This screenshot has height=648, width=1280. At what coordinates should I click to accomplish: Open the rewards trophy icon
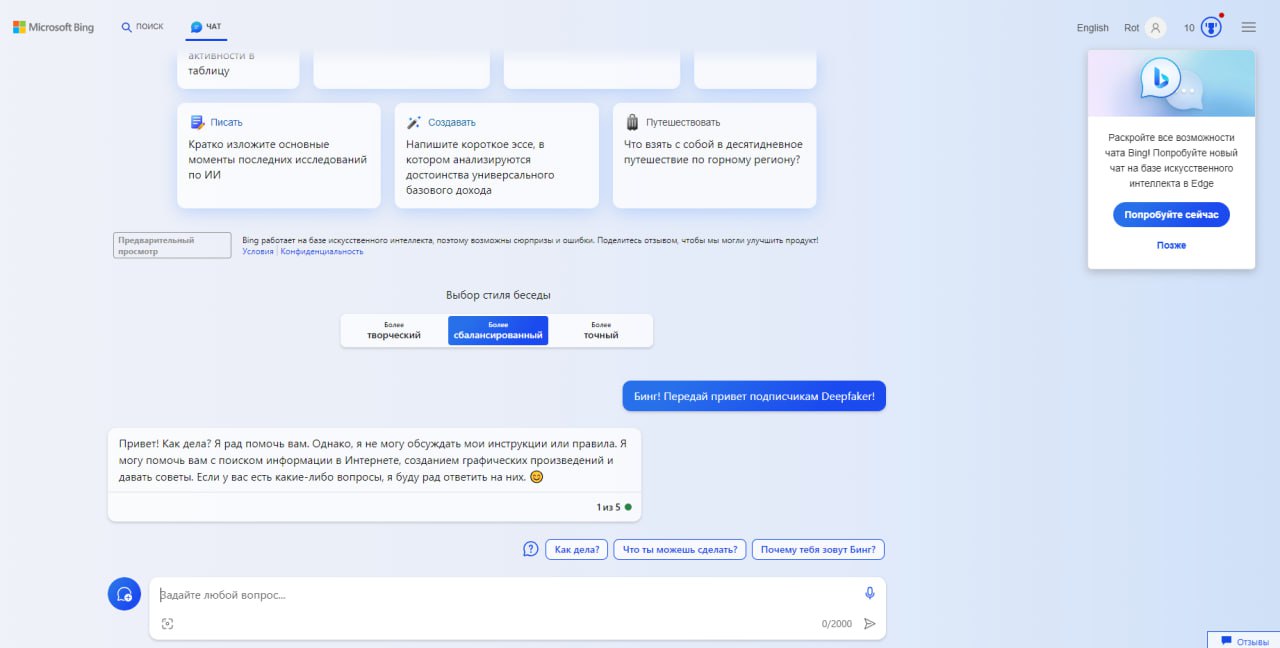[x=1211, y=27]
